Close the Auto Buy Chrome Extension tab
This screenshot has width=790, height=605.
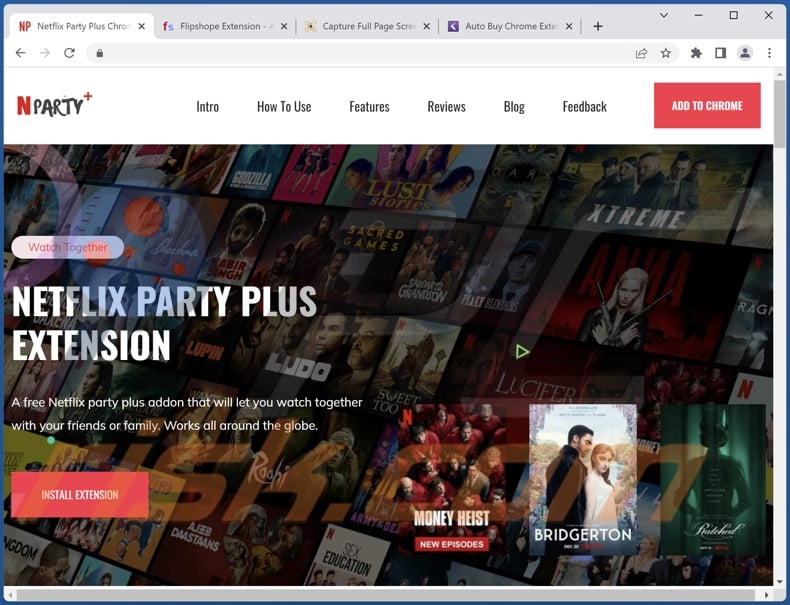[x=569, y=26]
